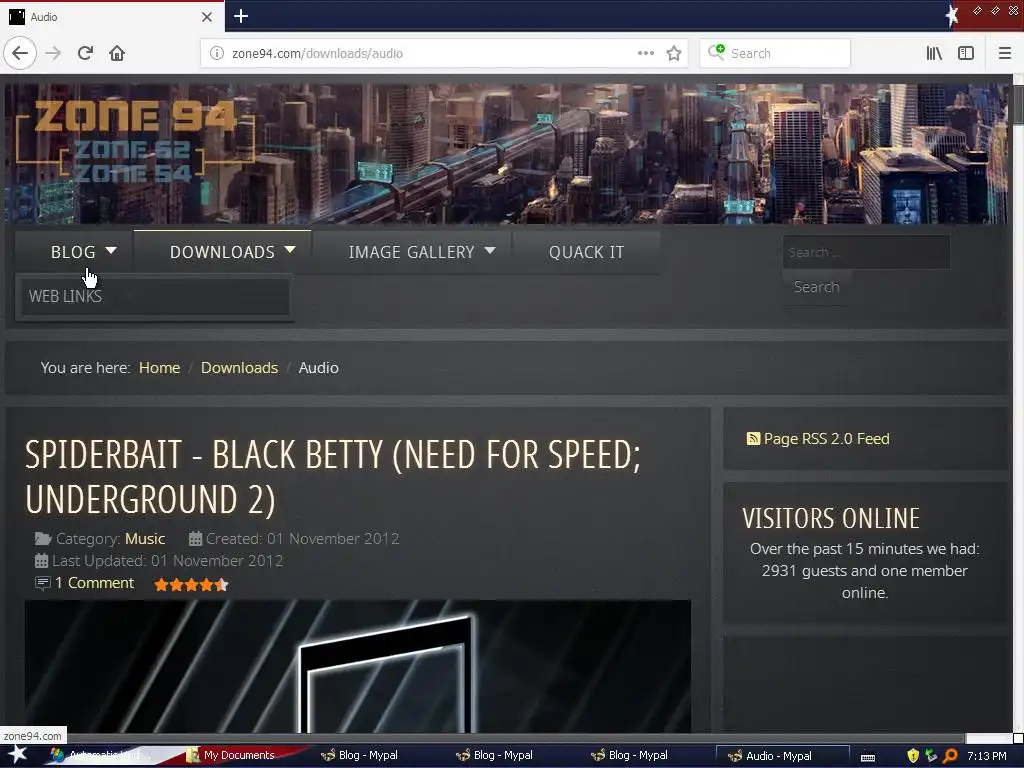
Task: Click the search engine magnifier icon
Action: 716,52
